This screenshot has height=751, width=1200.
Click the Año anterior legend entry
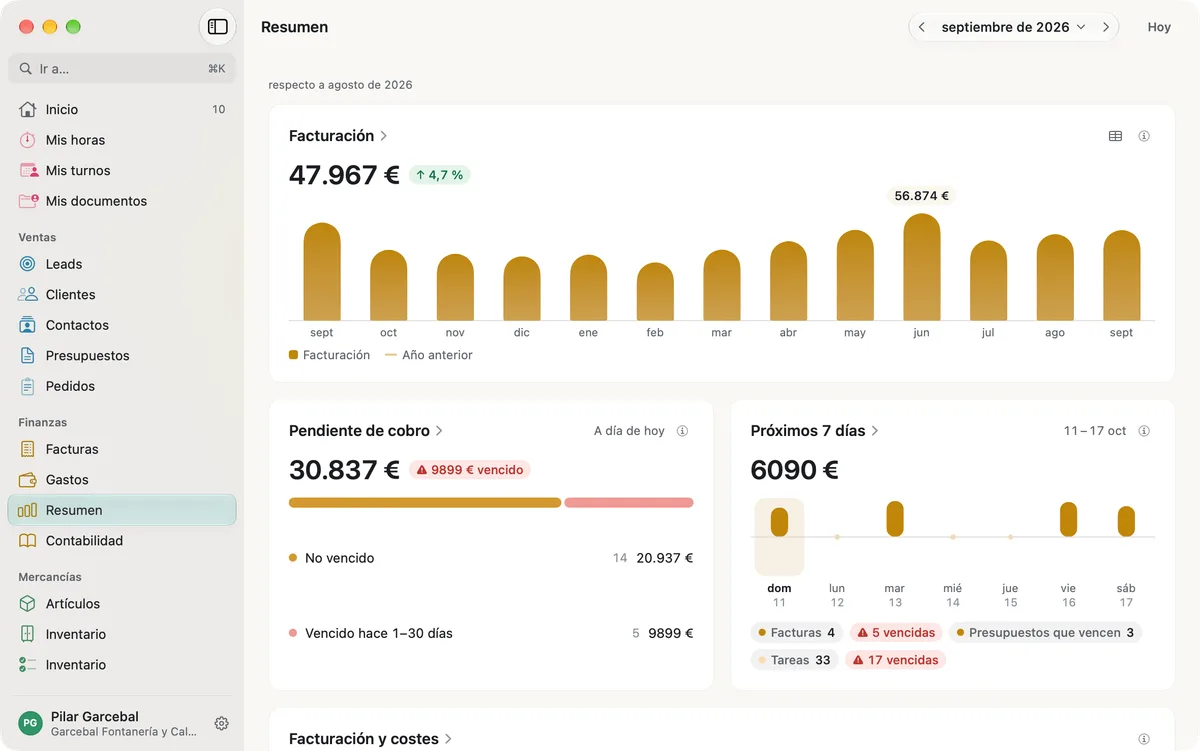pyautogui.click(x=429, y=355)
